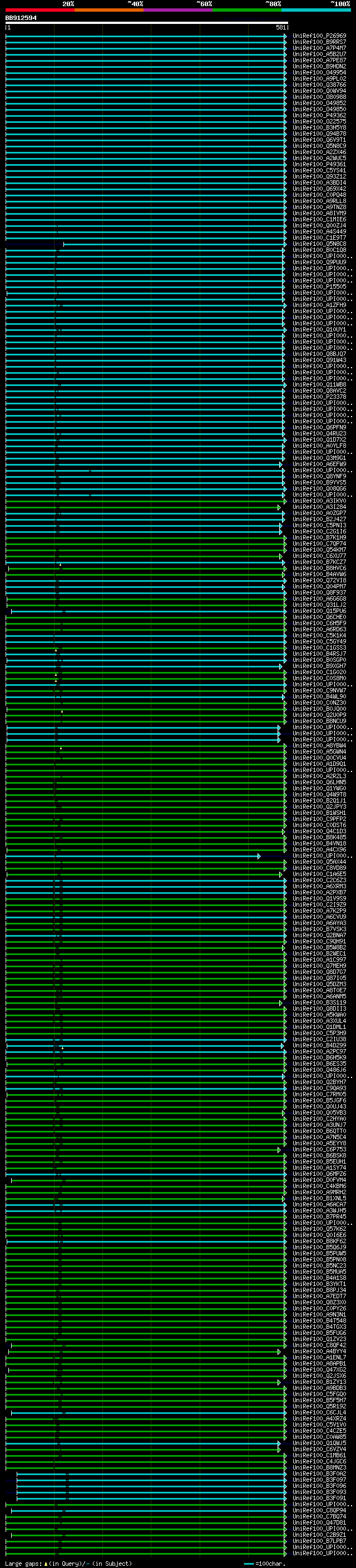Click hit label UniRef100_A4CX96

click(x=319, y=849)
